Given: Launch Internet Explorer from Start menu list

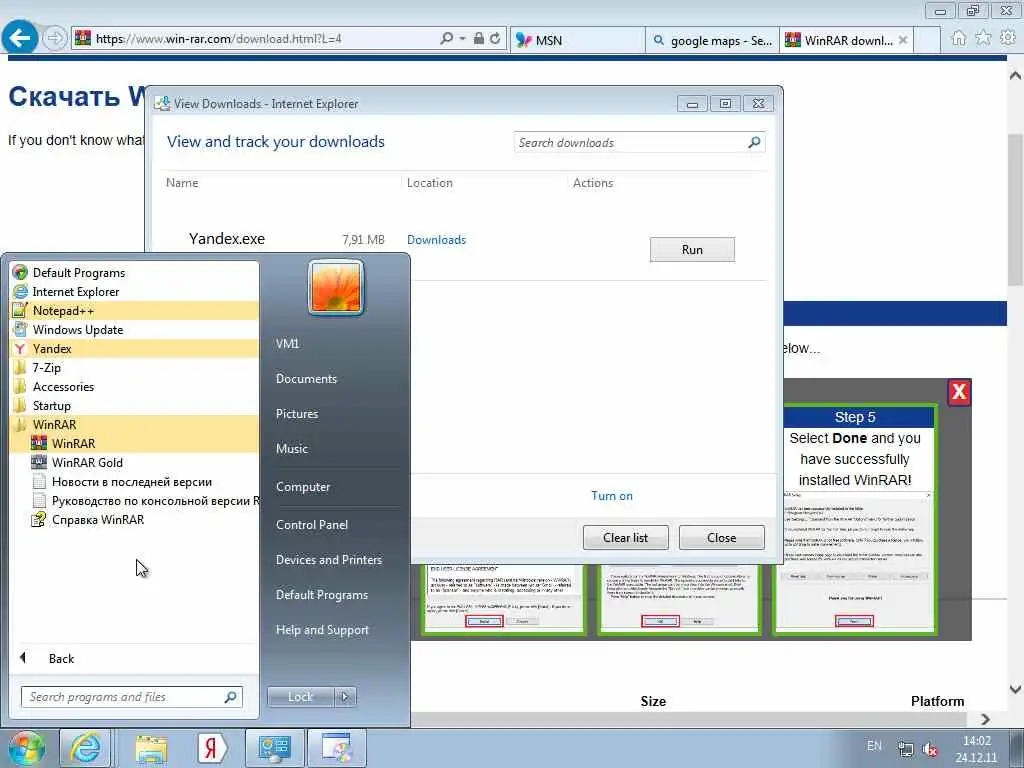Looking at the screenshot, I should (x=135, y=292).
